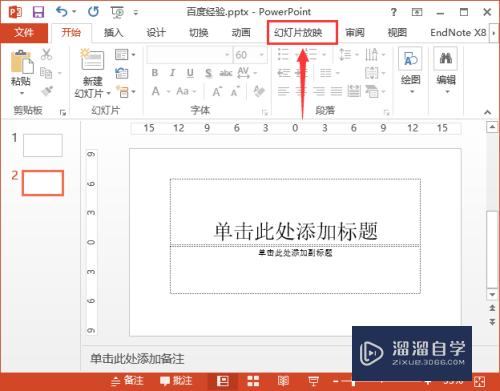Select slide 1 thumbnail

(x=43, y=145)
